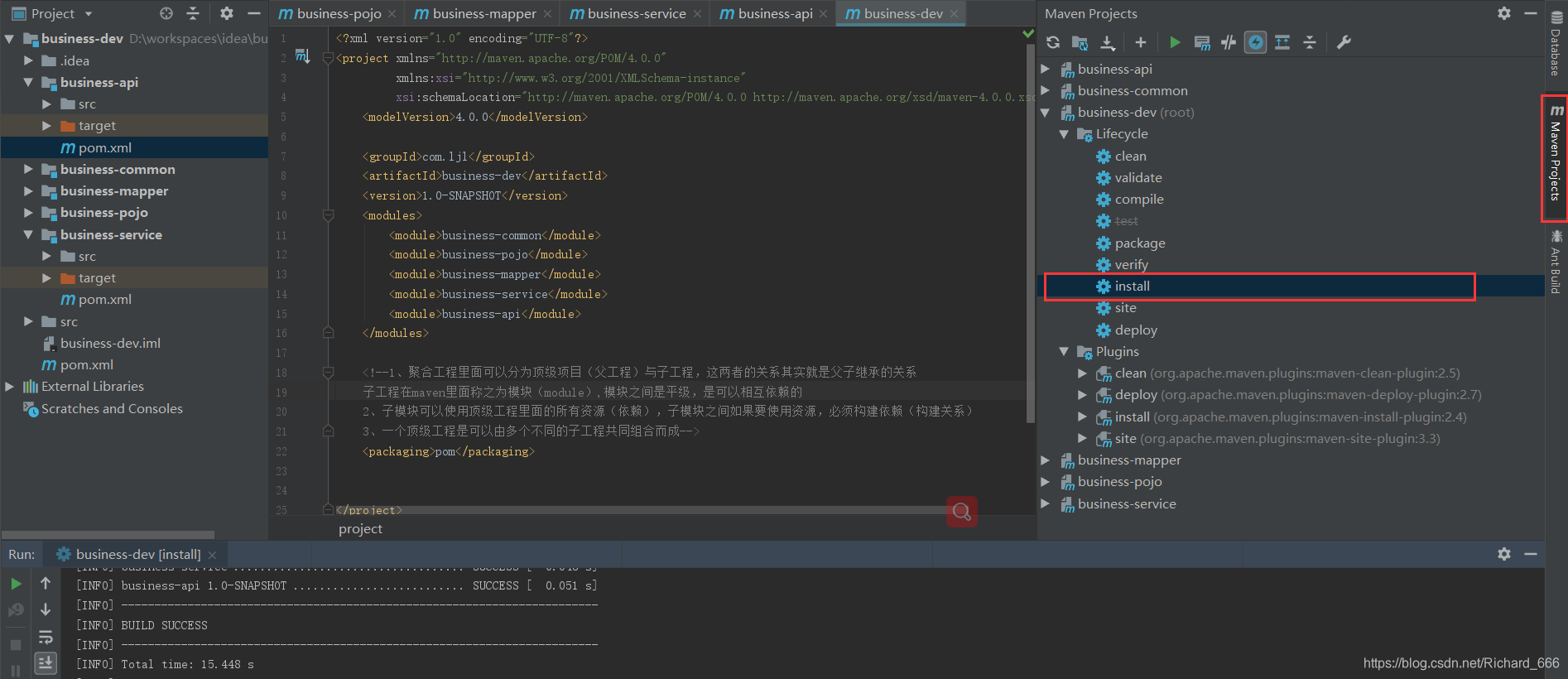The image size is (1568, 679).
Task: Open Execute Maven Goal dialog
Action: coord(1202,42)
